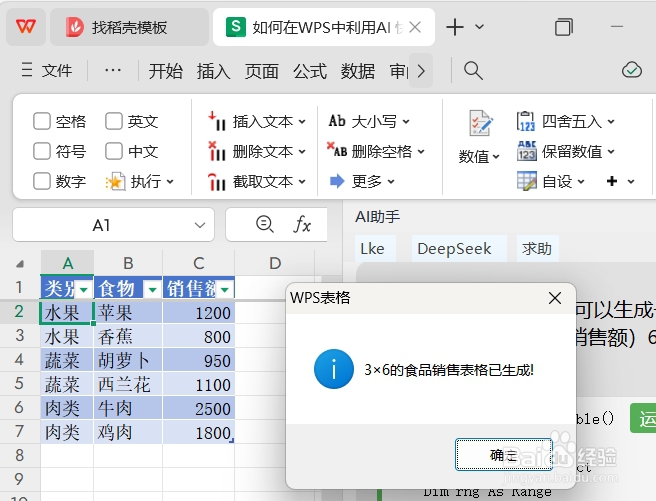The width and height of the screenshot is (656, 501).
Task: Expand the 大小写 dropdown arrow
Action: pyautogui.click(x=406, y=122)
